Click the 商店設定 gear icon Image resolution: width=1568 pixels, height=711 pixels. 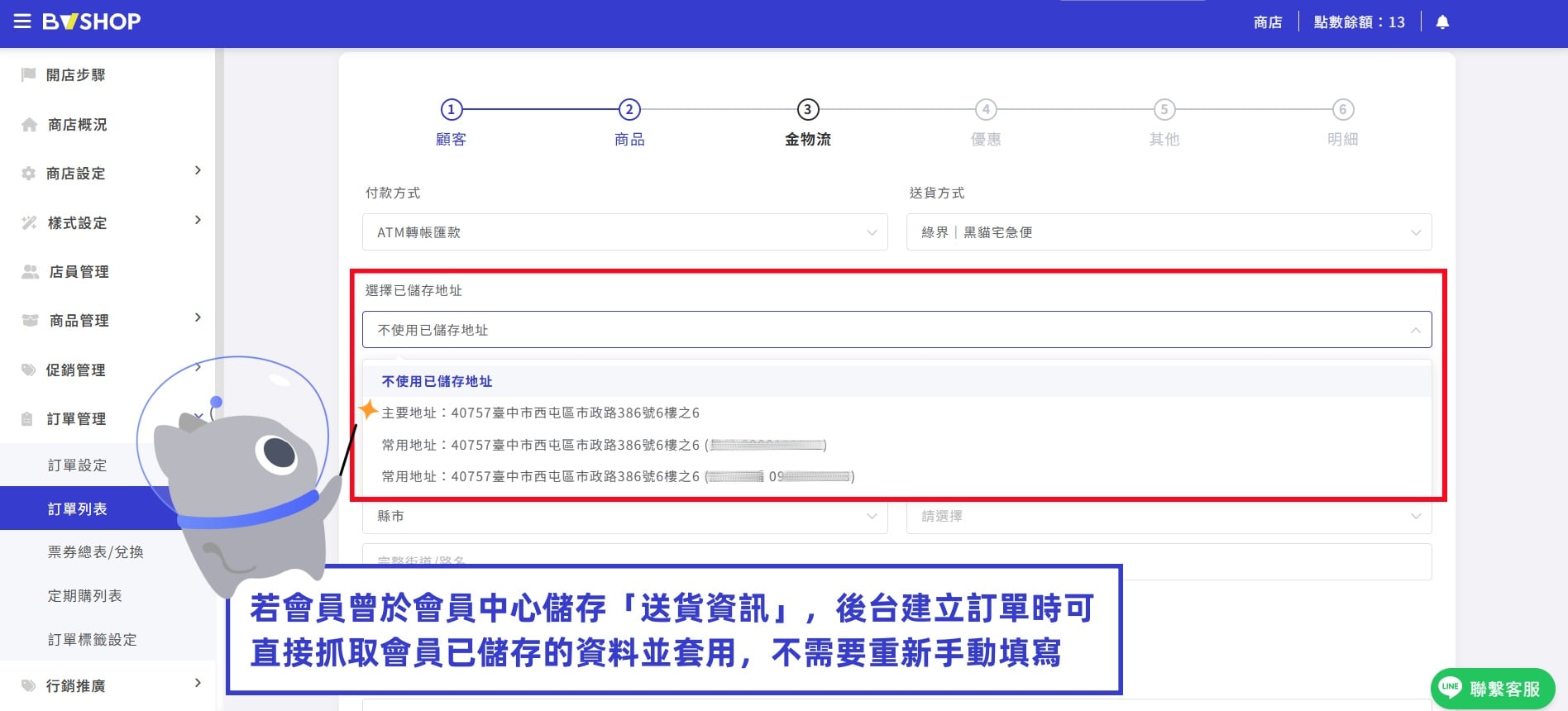click(x=29, y=174)
